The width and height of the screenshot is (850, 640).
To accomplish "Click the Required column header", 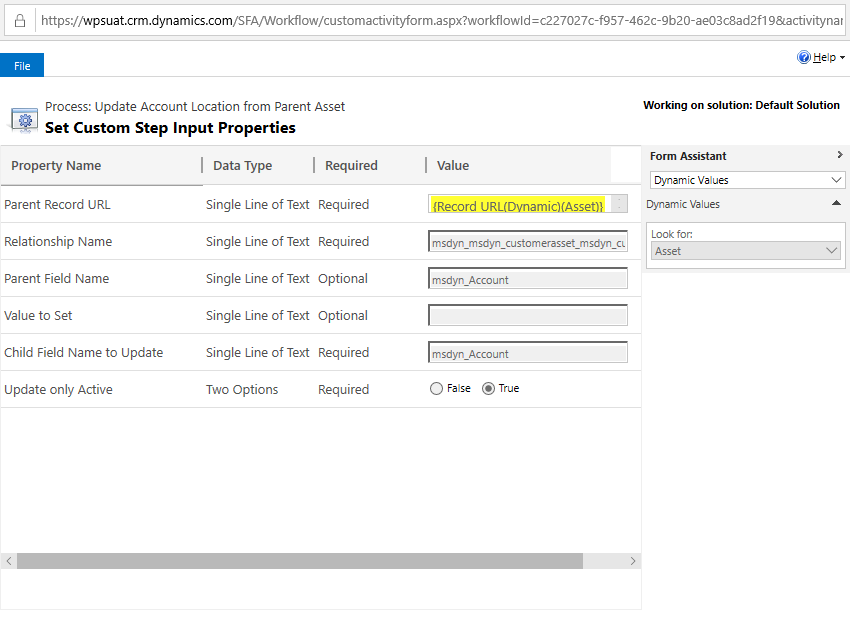I will tap(351, 165).
